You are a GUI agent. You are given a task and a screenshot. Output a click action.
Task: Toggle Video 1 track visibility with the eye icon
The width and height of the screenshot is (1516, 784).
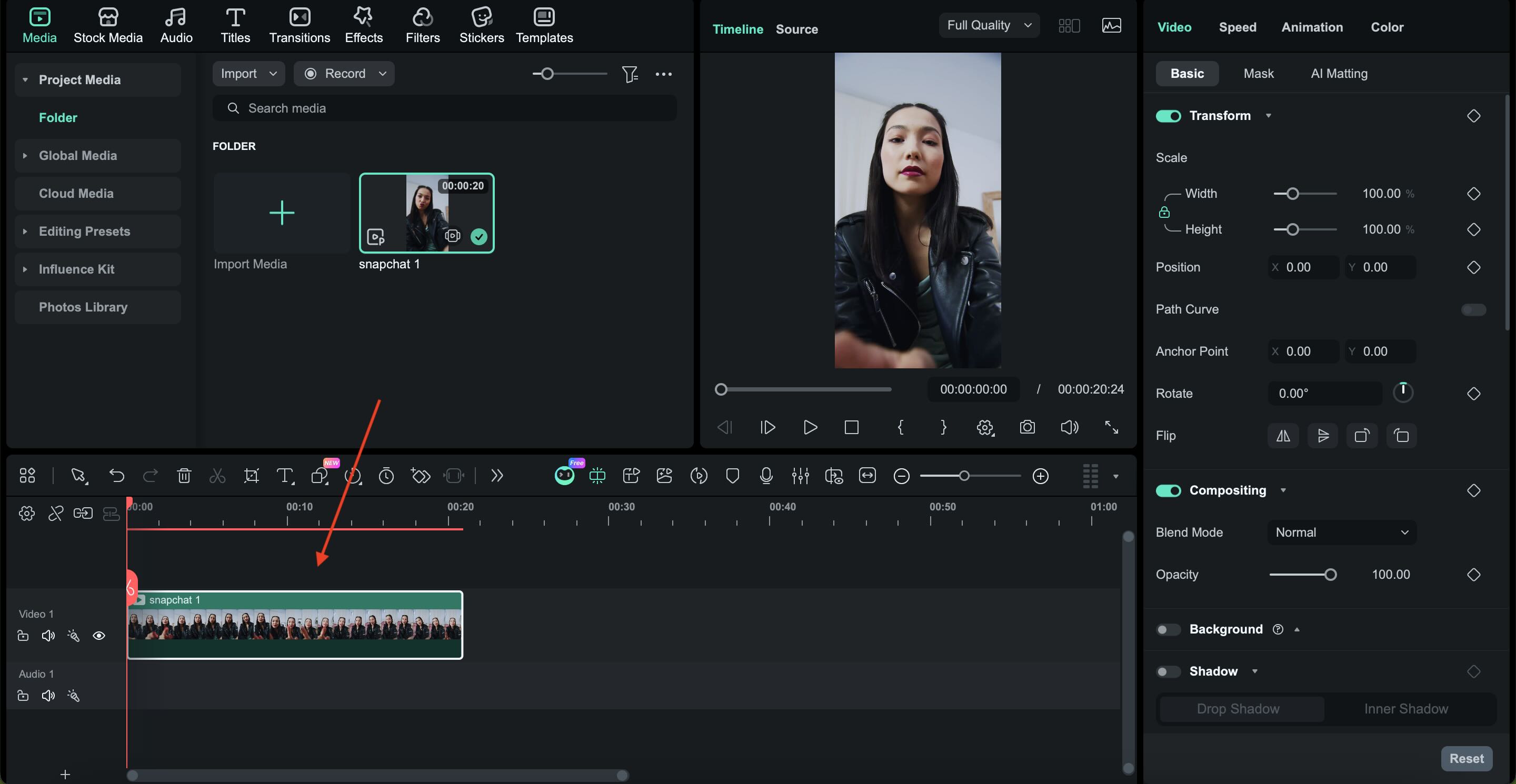pyautogui.click(x=99, y=635)
